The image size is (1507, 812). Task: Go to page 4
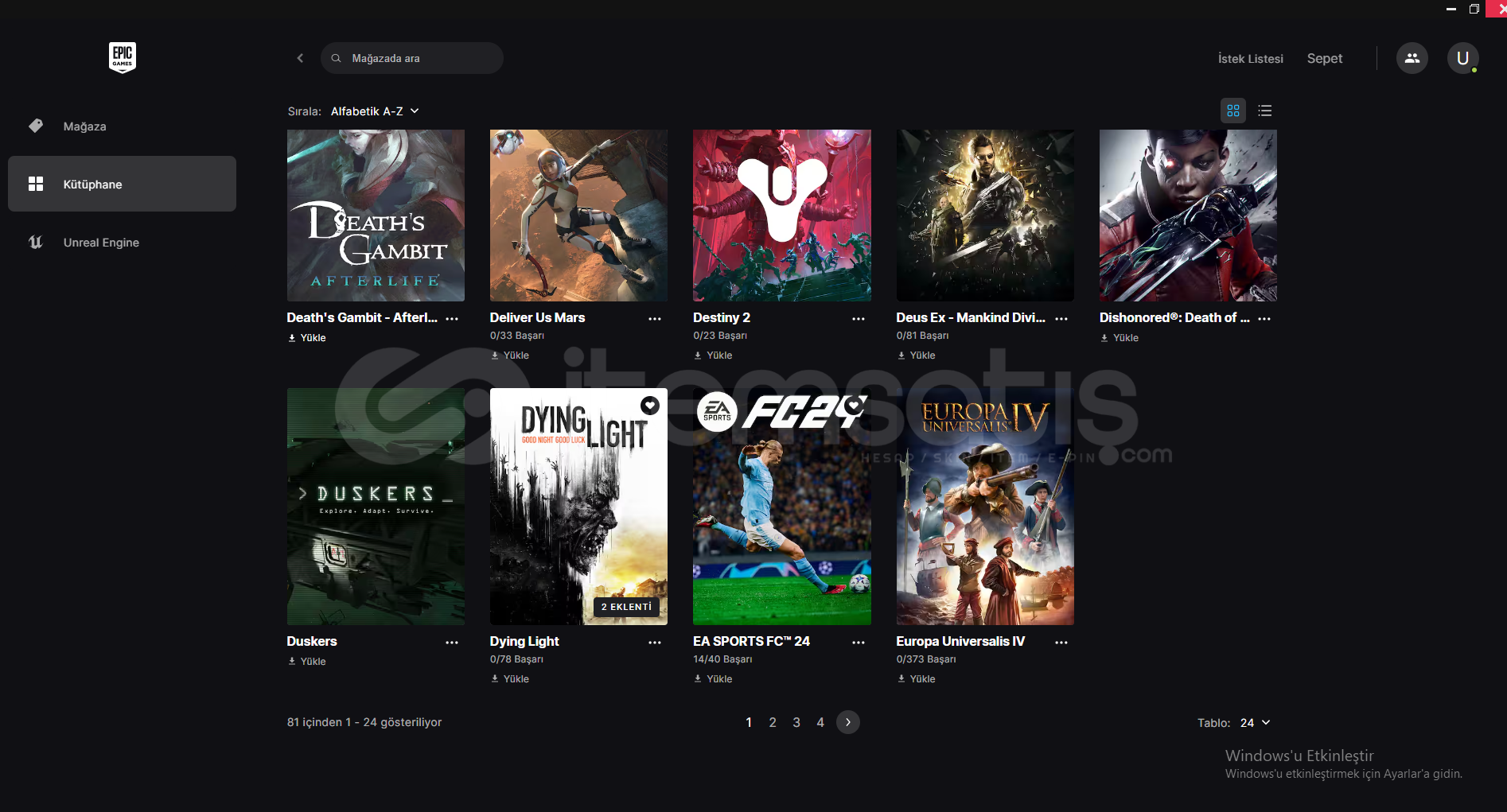pyautogui.click(x=820, y=722)
